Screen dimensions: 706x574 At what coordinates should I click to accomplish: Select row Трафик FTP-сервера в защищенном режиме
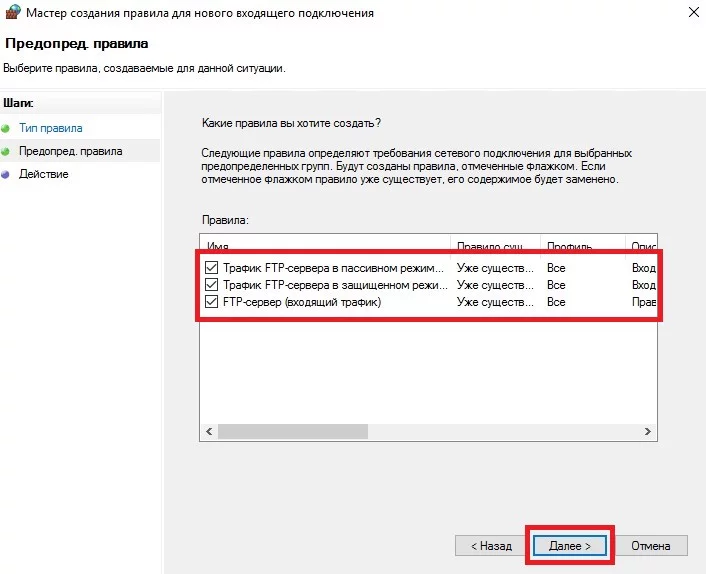(x=428, y=285)
